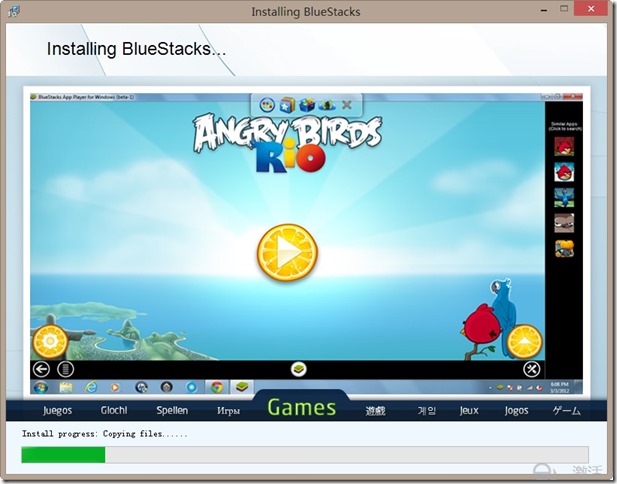
Task: Select the yellow-orange game thumbnail at the sidebar bottom
Action: coord(564,249)
